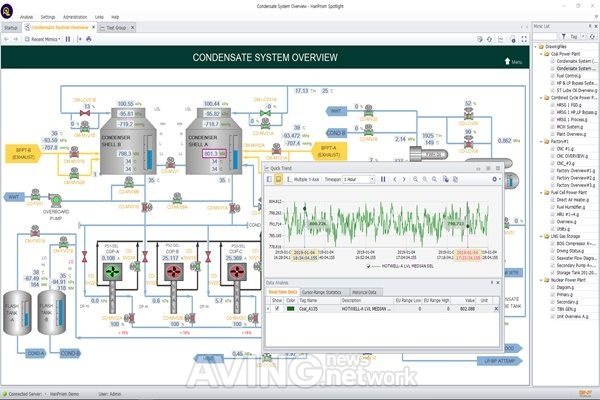Screen dimensions: 600x400
Task: Pin the Mimic List panel
Action: (590, 26)
